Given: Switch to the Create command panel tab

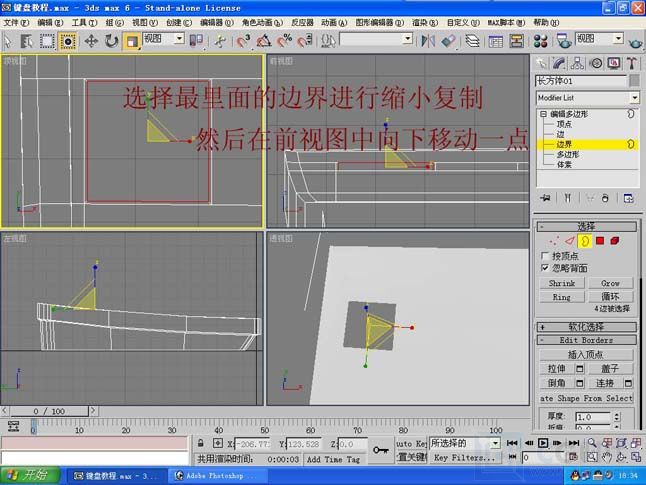Looking at the screenshot, I should click(x=541, y=63).
